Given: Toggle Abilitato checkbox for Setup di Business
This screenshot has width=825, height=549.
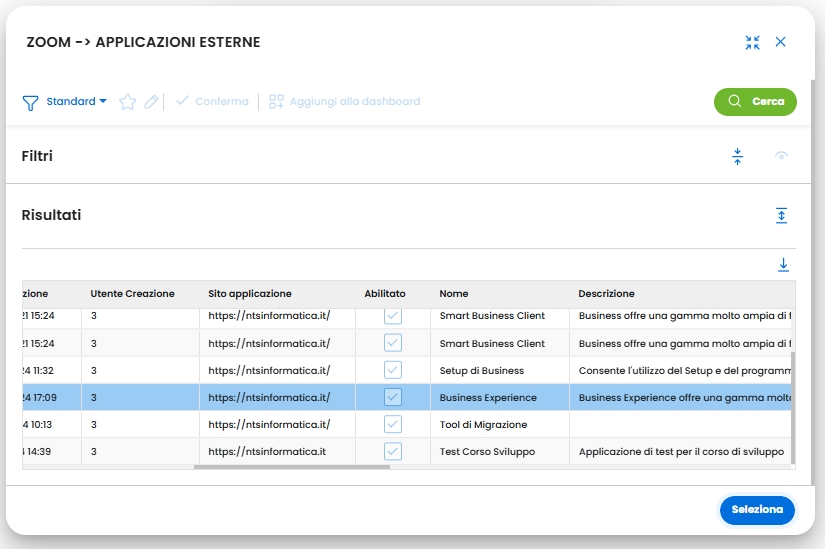Looking at the screenshot, I should (x=393, y=370).
